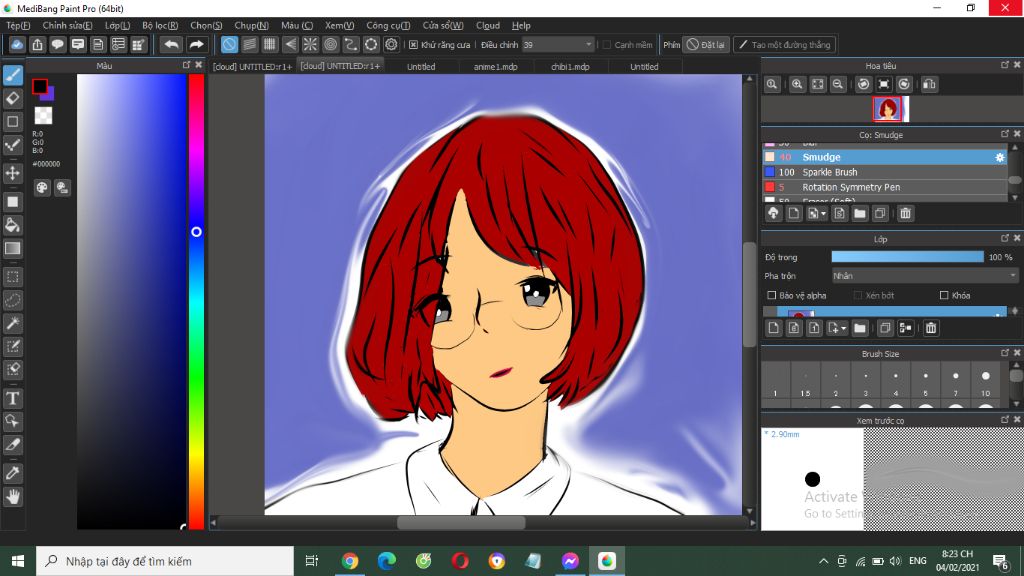Undock the Màu color panel
The height and width of the screenshot is (576, 1024).
coord(187,65)
